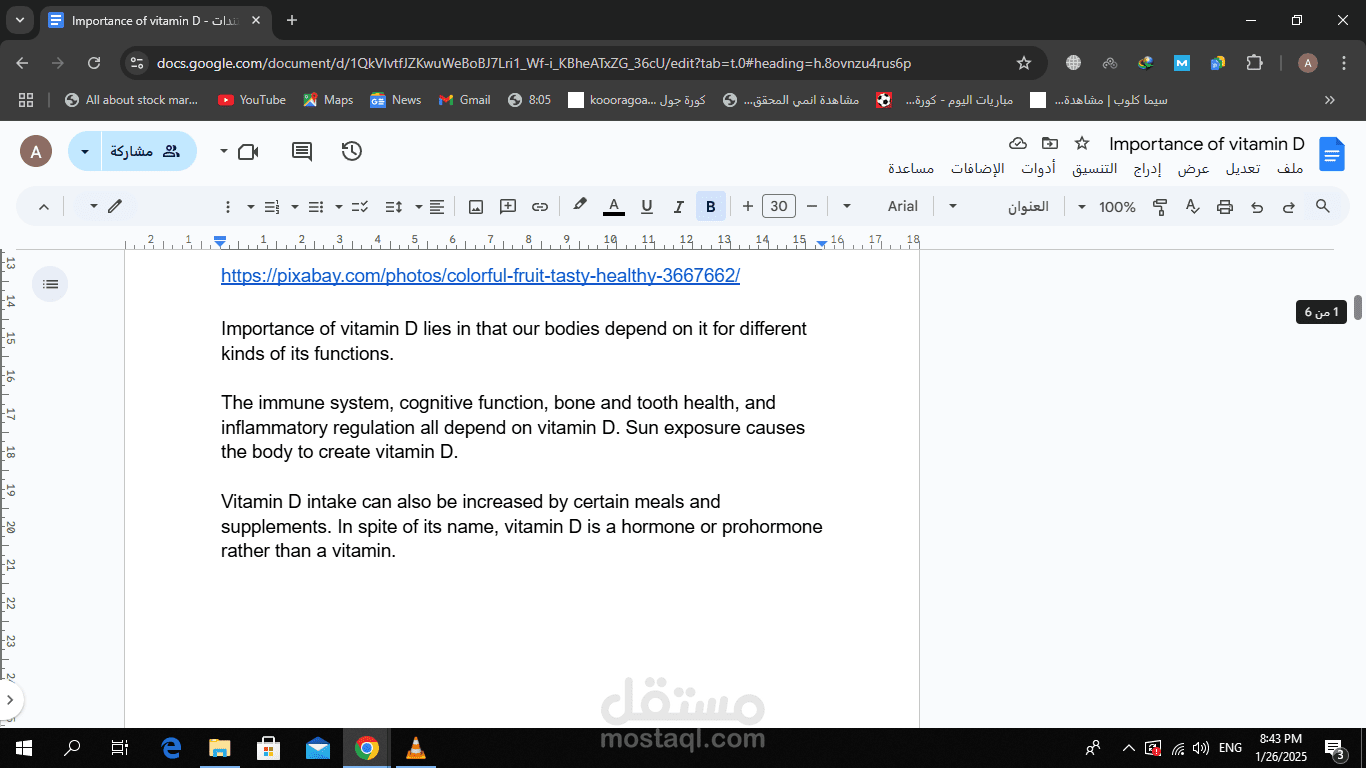Star the Importance of vitamin D document

pyautogui.click(x=1082, y=144)
